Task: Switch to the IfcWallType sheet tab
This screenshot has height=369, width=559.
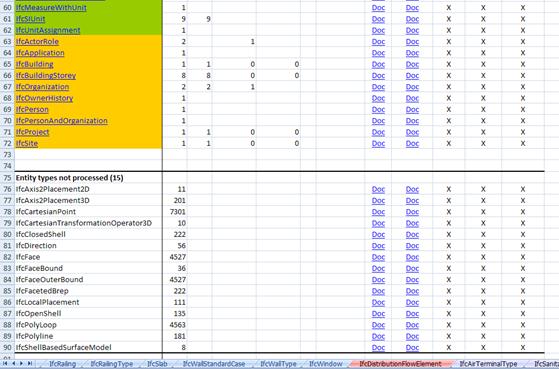Action: click(278, 364)
